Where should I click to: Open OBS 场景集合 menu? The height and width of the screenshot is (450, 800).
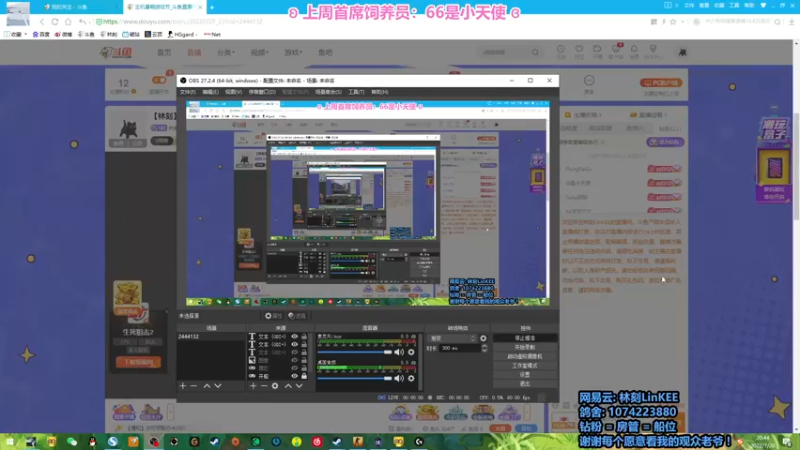coord(328,92)
